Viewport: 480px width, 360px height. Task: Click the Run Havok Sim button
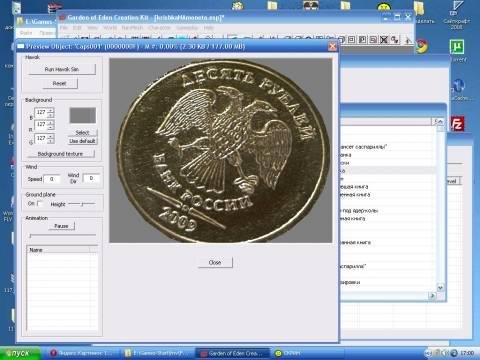click(x=62, y=69)
